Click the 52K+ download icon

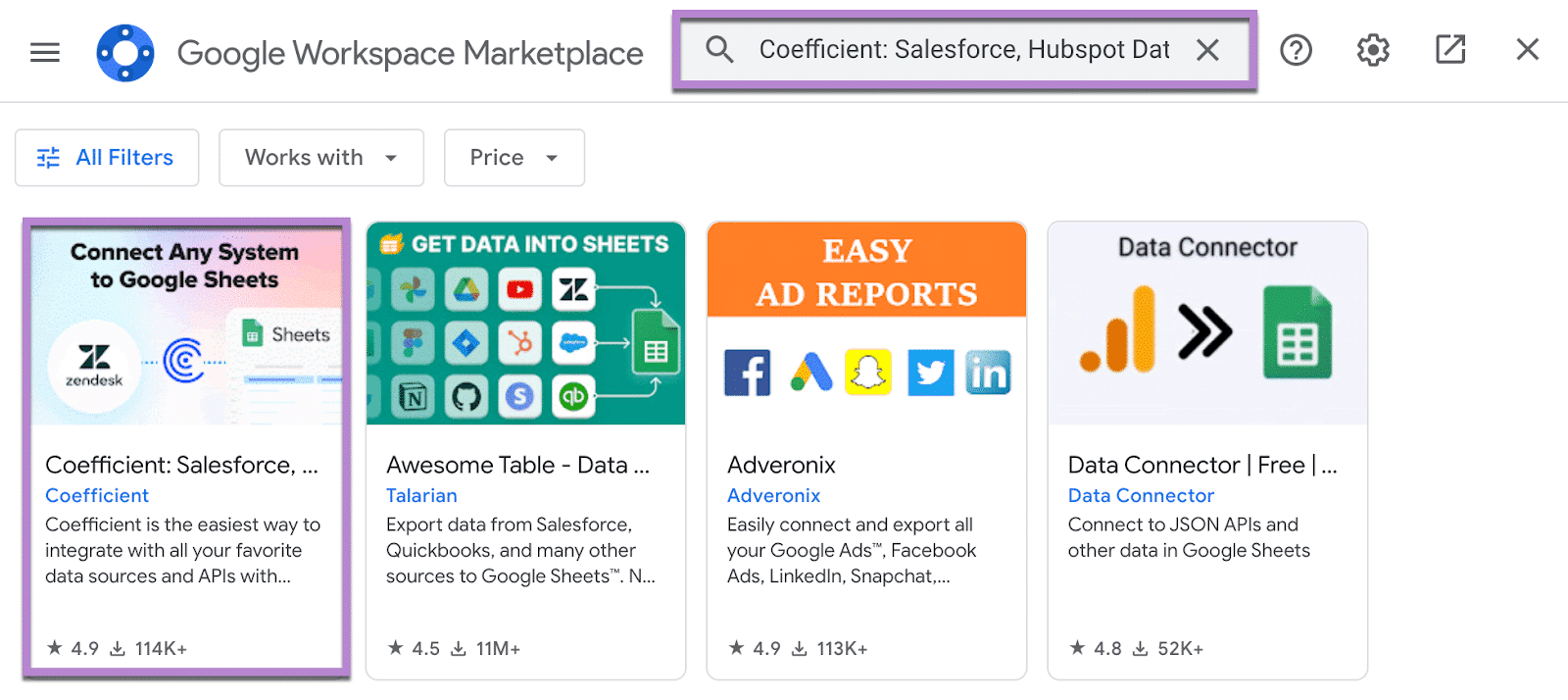click(x=1141, y=648)
